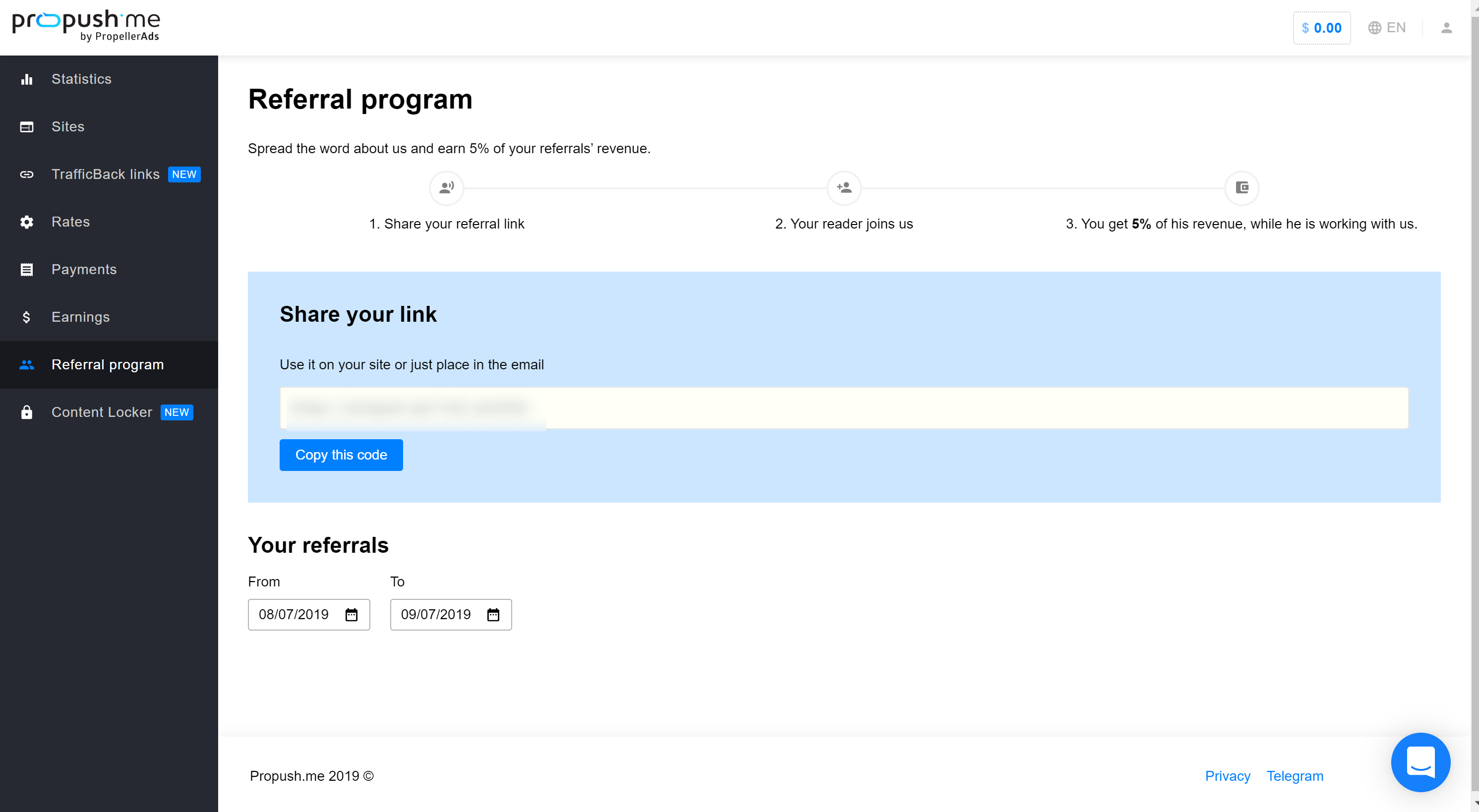Open the Telegram link
Image resolution: width=1479 pixels, height=812 pixels.
coord(1295,776)
